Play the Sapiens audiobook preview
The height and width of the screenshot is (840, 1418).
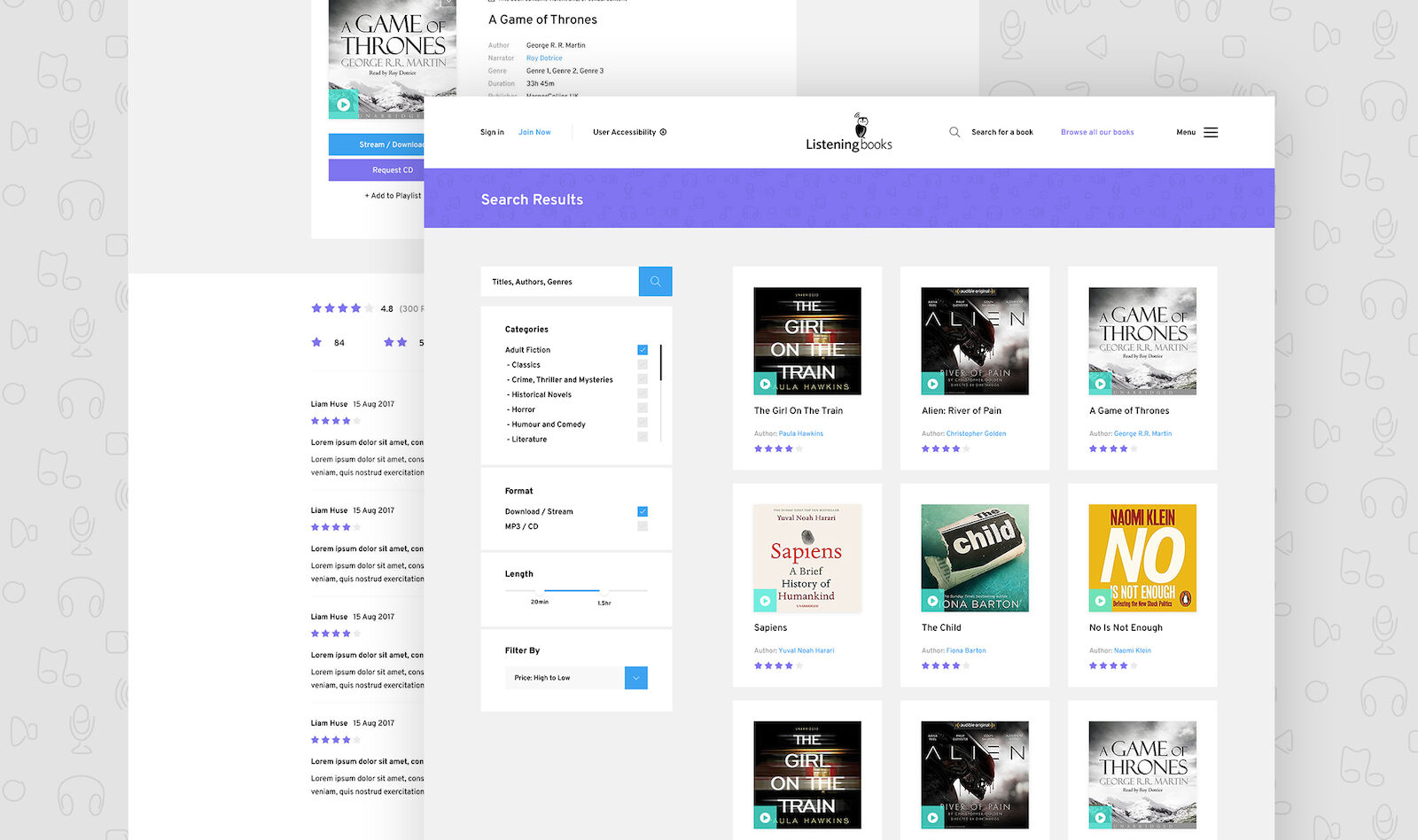click(x=764, y=601)
